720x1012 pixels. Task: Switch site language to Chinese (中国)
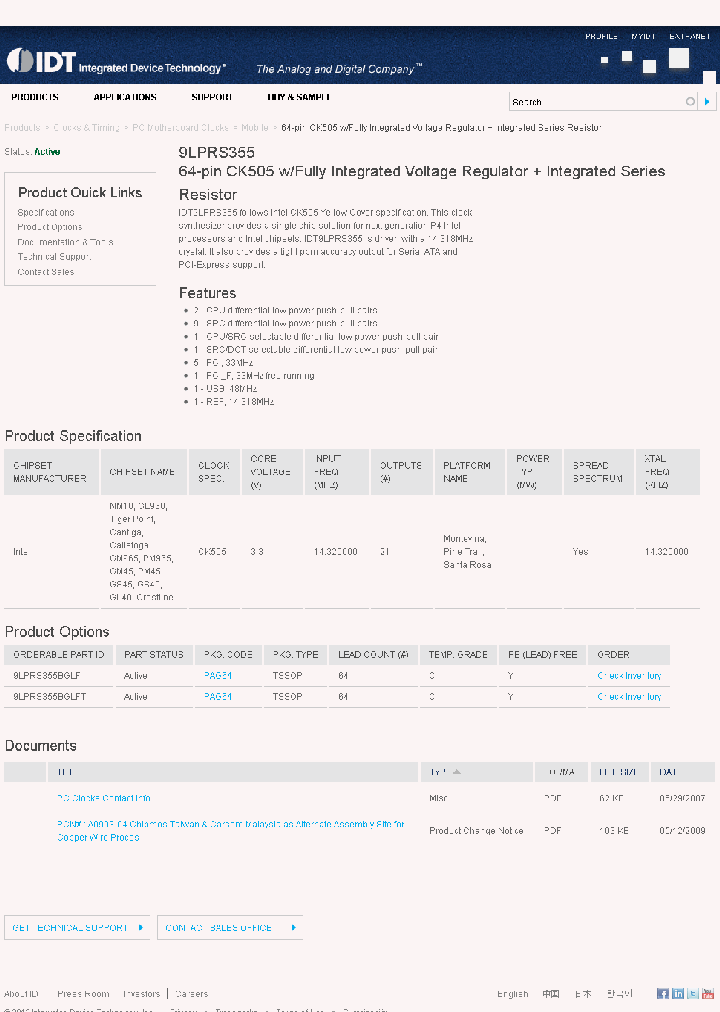tap(550, 994)
